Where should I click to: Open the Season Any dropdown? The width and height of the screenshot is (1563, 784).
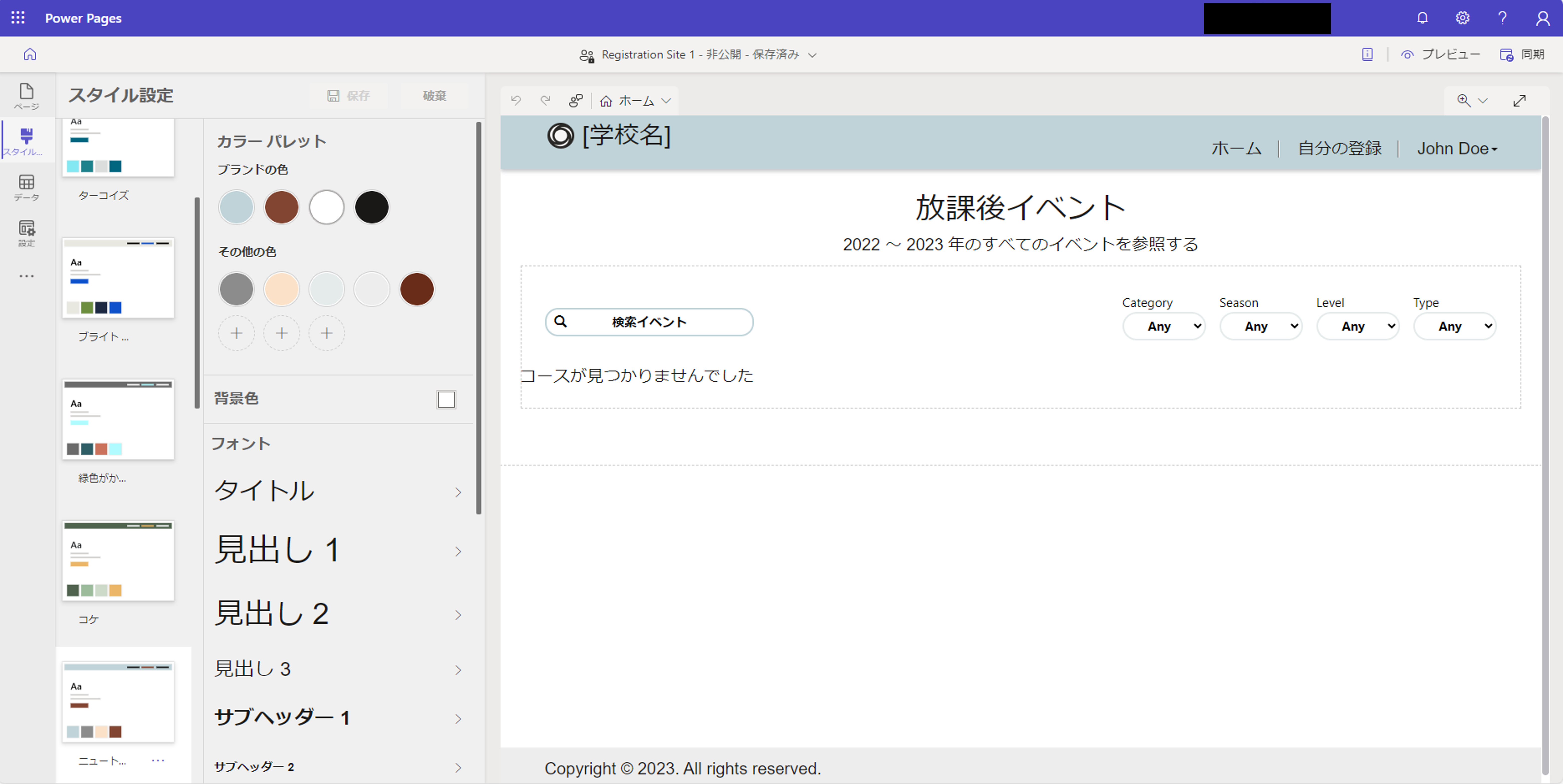(x=1260, y=326)
